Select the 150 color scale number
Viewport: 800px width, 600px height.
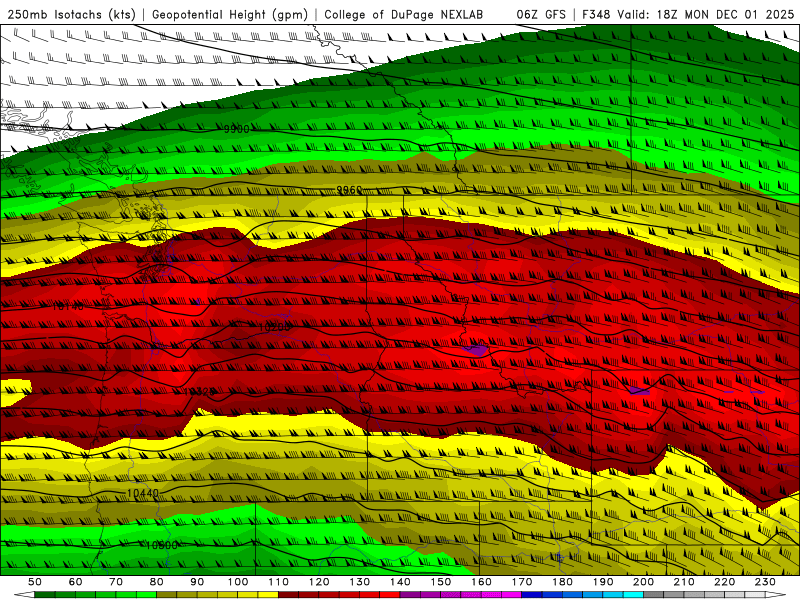[441, 582]
